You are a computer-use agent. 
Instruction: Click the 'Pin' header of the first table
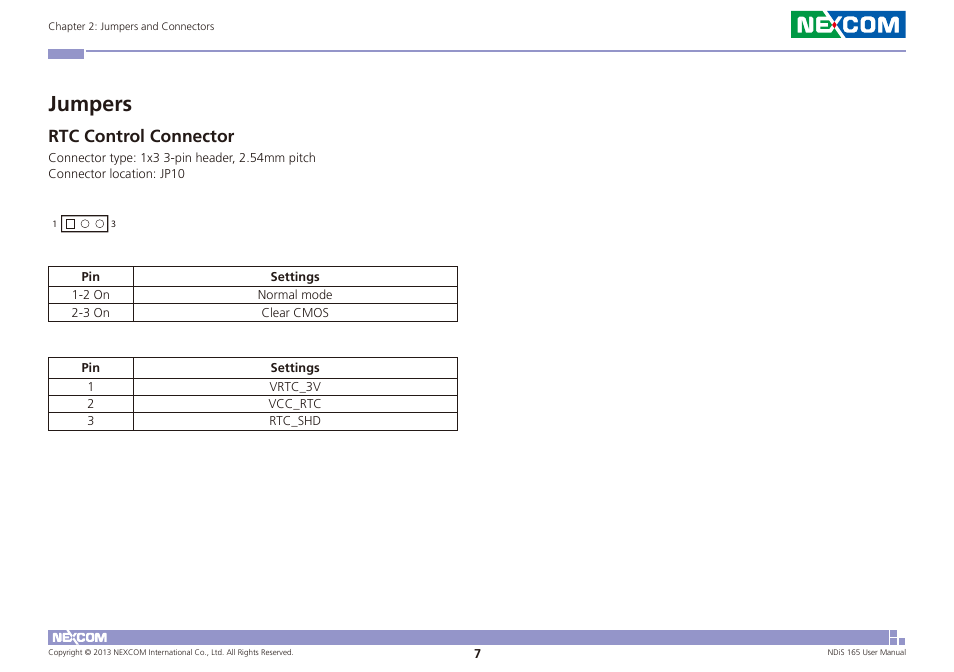91,277
